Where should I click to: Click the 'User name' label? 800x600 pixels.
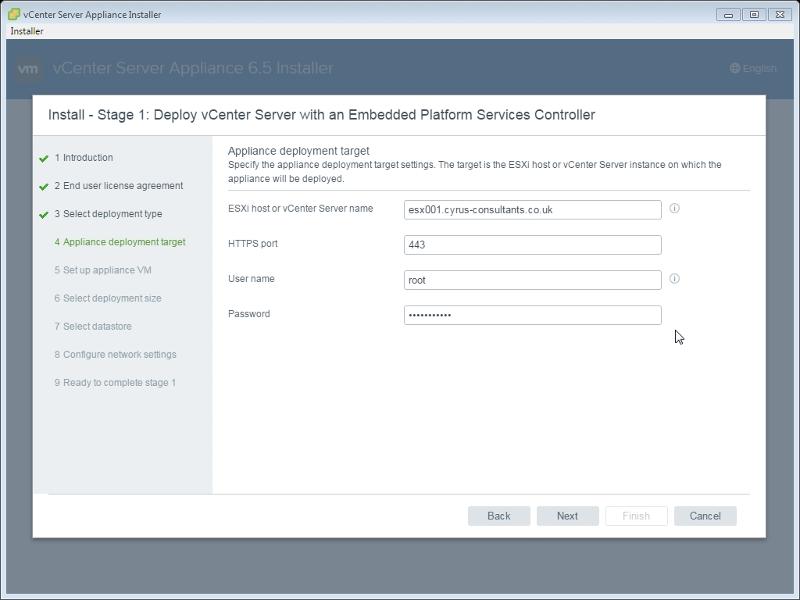point(251,279)
